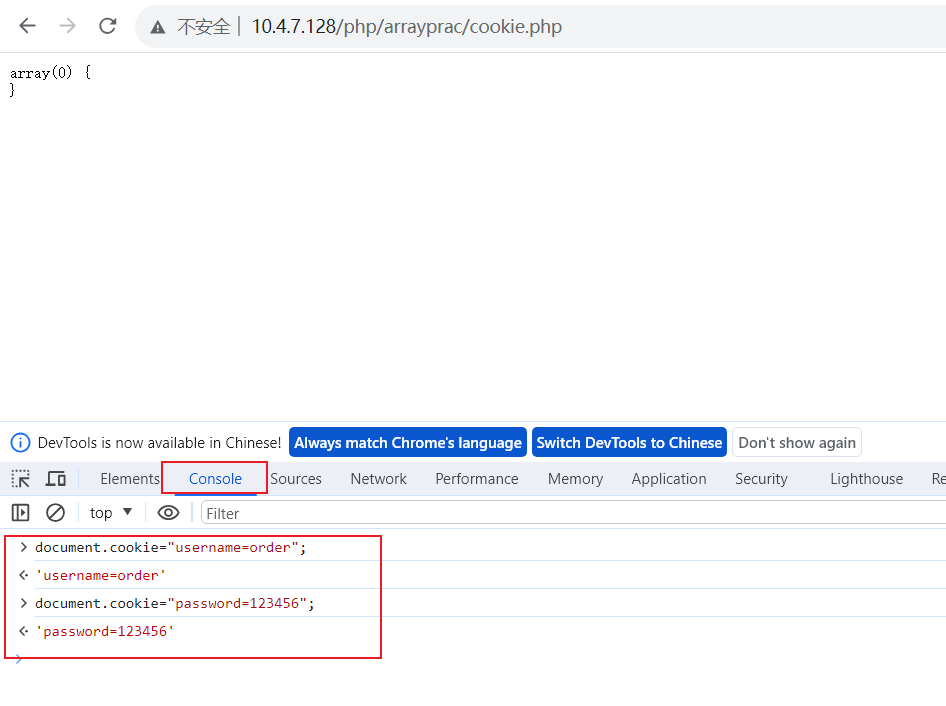Click Switch DevTools to Chinese
This screenshot has height=706, width=946.
pos(629,442)
